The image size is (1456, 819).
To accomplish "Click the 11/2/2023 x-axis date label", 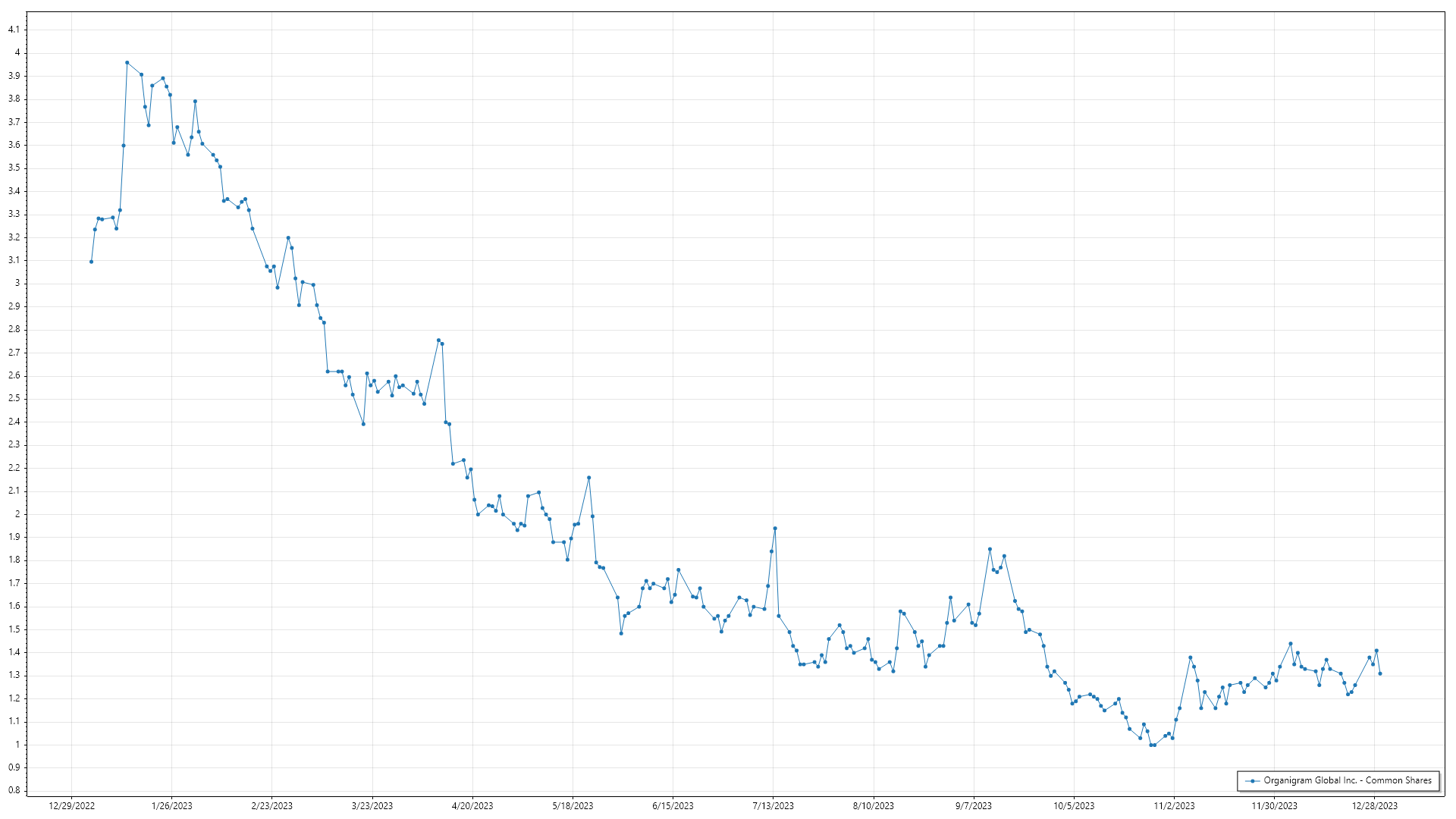I will click(x=1174, y=805).
